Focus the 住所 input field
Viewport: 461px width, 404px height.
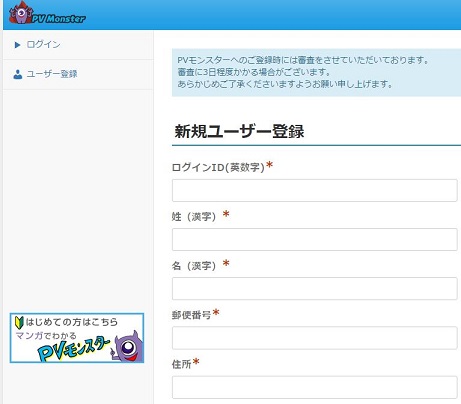click(x=314, y=387)
